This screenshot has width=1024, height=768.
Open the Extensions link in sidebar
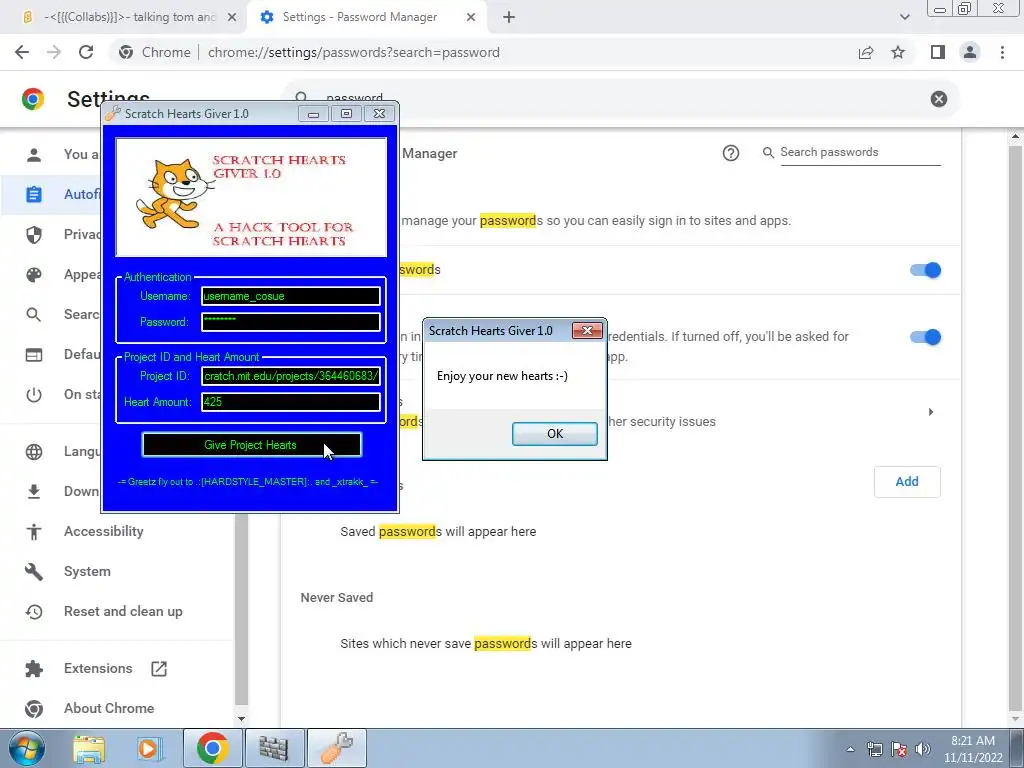pyautogui.click(x=98, y=668)
